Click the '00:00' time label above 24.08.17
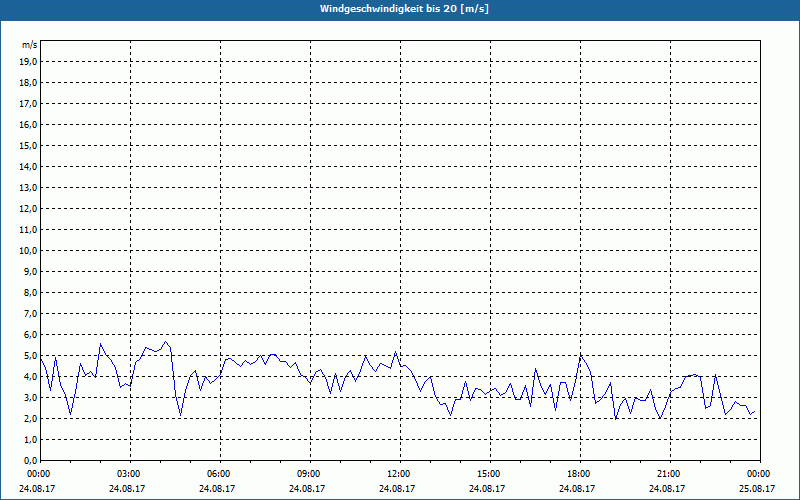800x500 pixels. tap(38, 474)
